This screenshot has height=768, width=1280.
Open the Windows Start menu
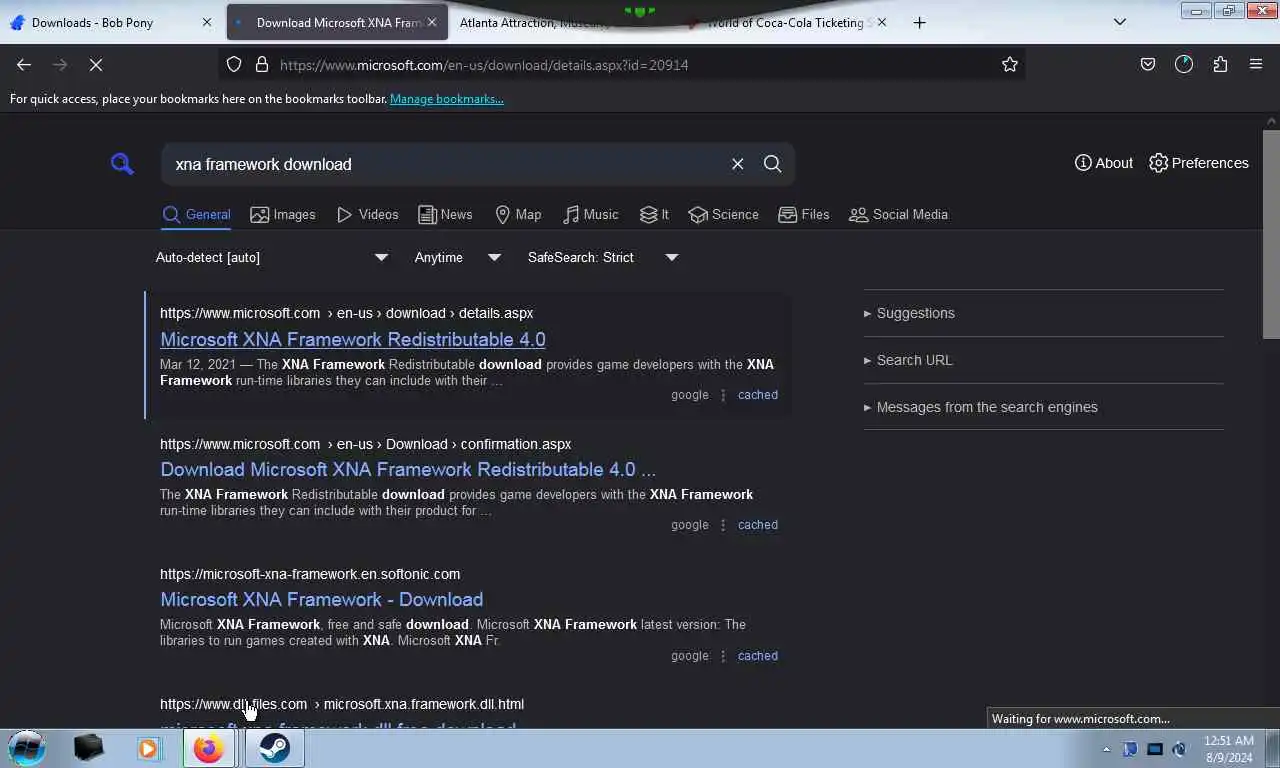pos(27,748)
